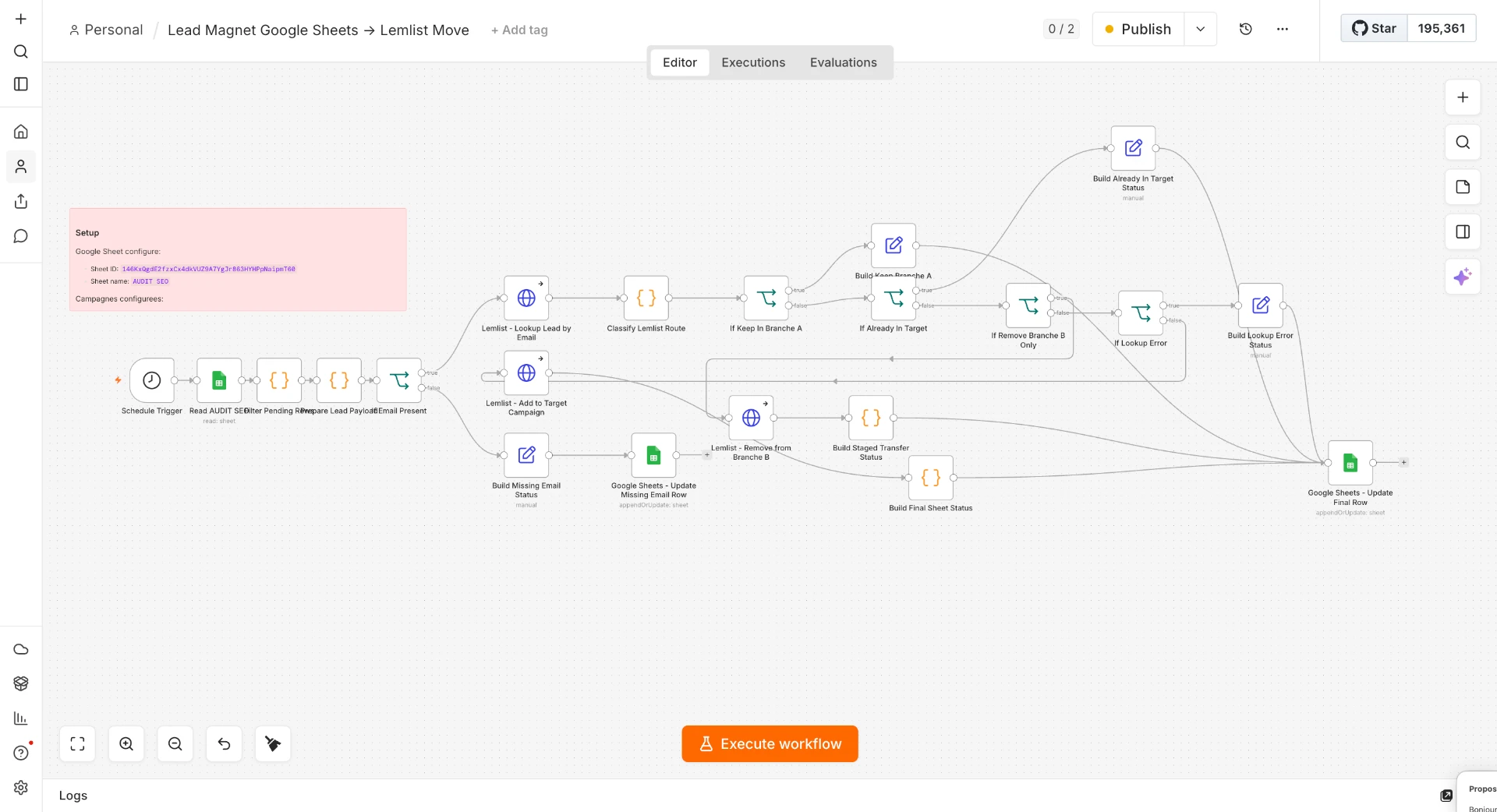Open the Settings gear in sidebar
1497x812 pixels.
[x=21, y=788]
